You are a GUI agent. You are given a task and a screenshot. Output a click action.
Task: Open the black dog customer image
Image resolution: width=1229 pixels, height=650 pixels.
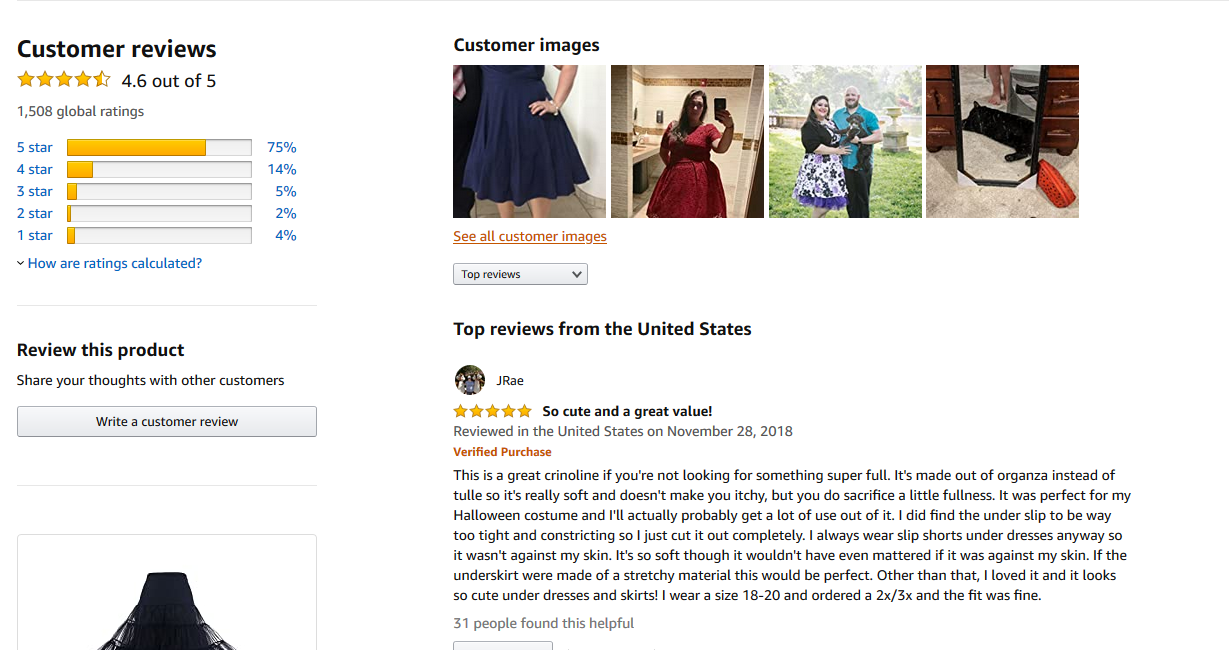1002,141
